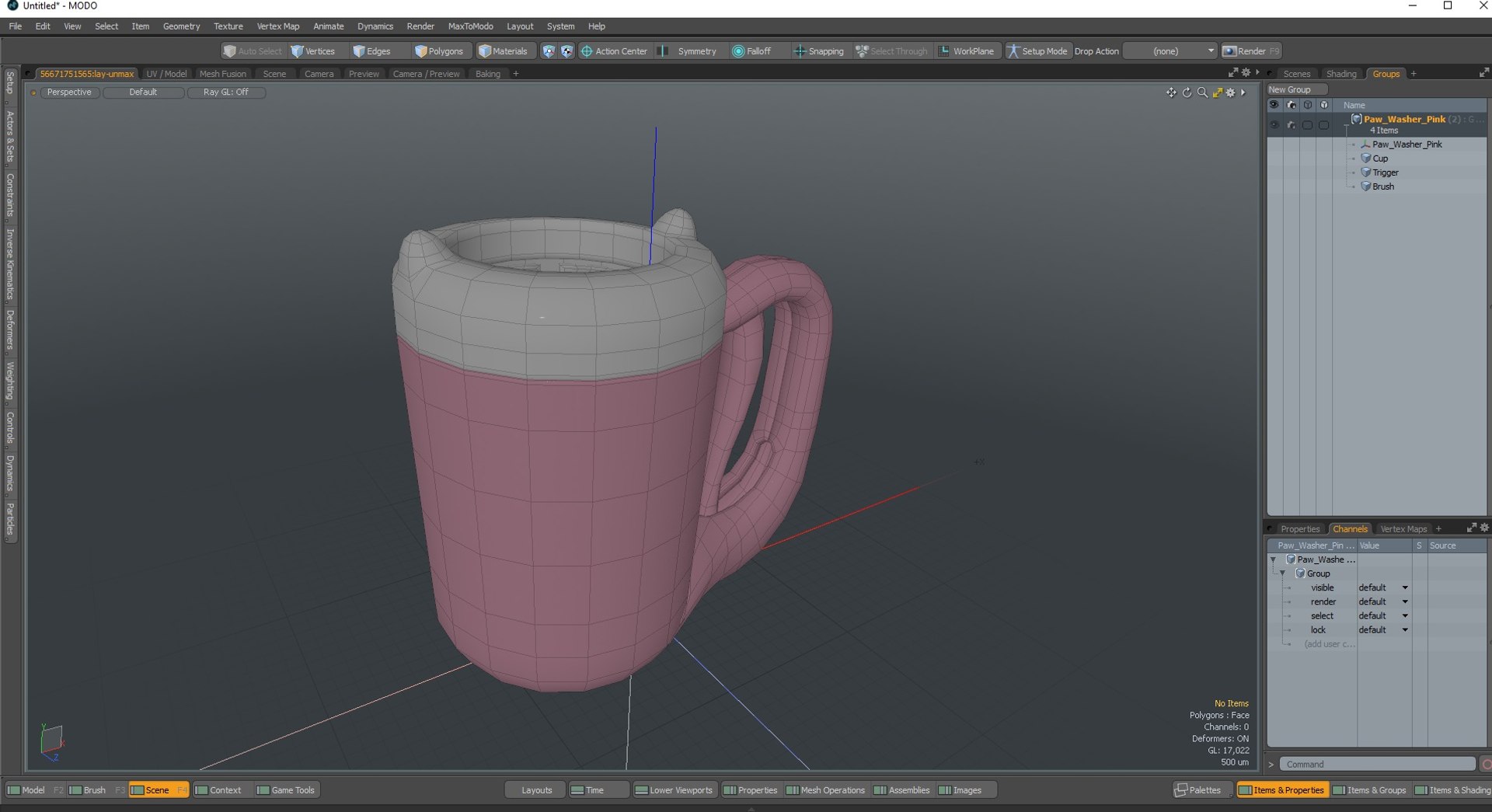
Task: Click the Command input field
Action: click(1377, 765)
